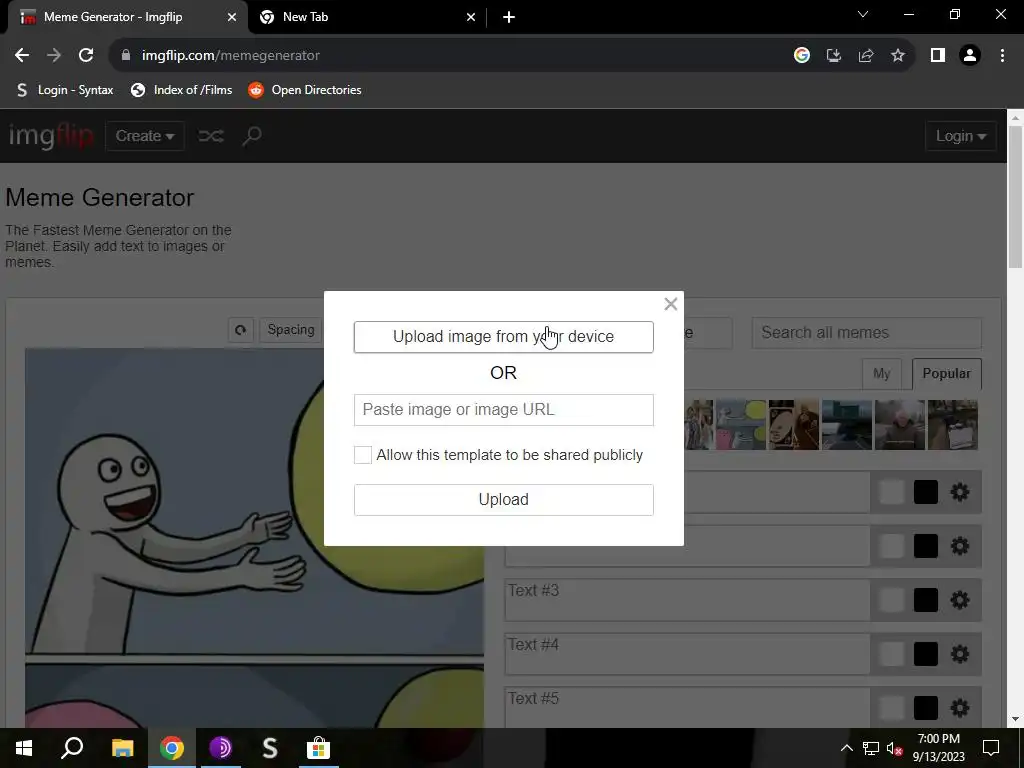This screenshot has width=1024, height=768.
Task: Show hidden system tray icons
Action: pyautogui.click(x=846, y=748)
